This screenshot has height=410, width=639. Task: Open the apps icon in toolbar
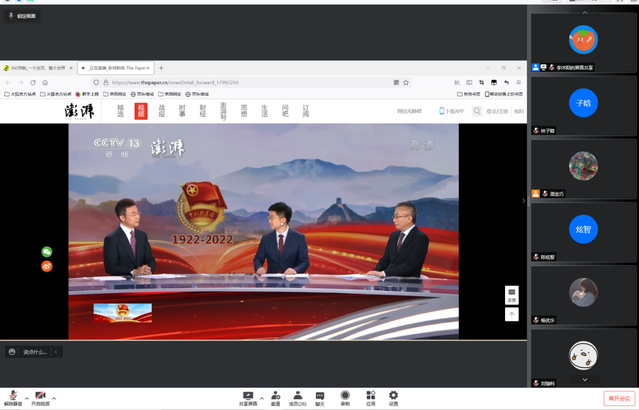[370, 397]
